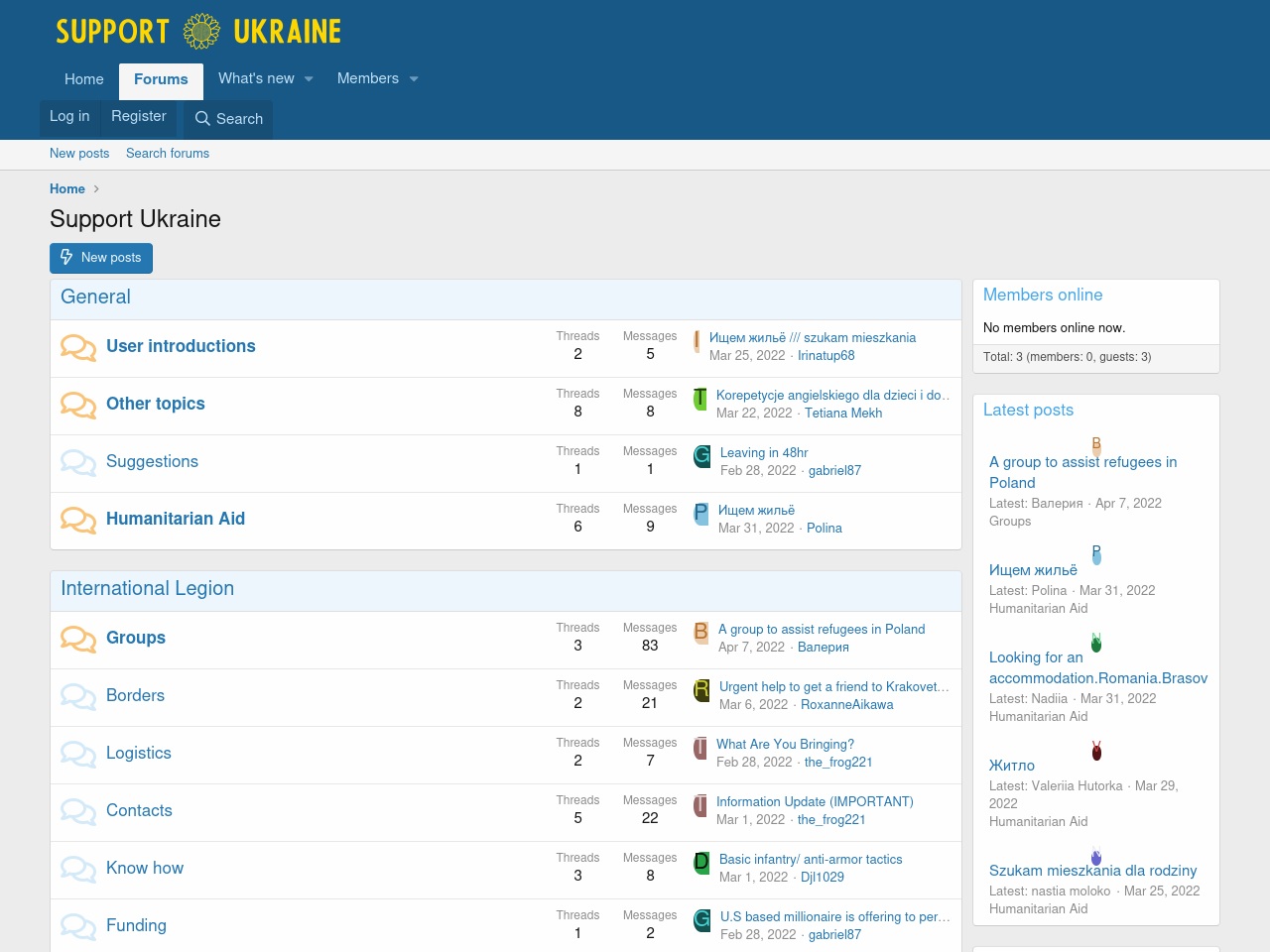Open RoxanneAikawa's R avatar in Borders row
This screenshot has height=952, width=1270.
(x=701, y=690)
